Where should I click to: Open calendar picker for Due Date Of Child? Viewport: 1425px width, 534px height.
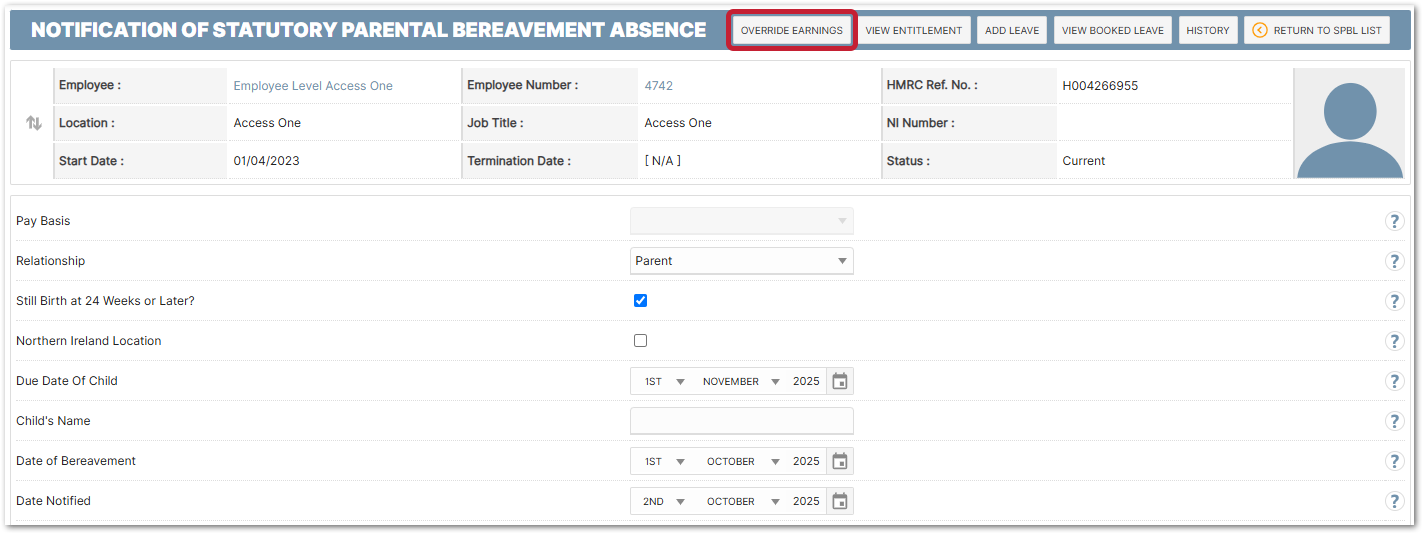tap(840, 381)
